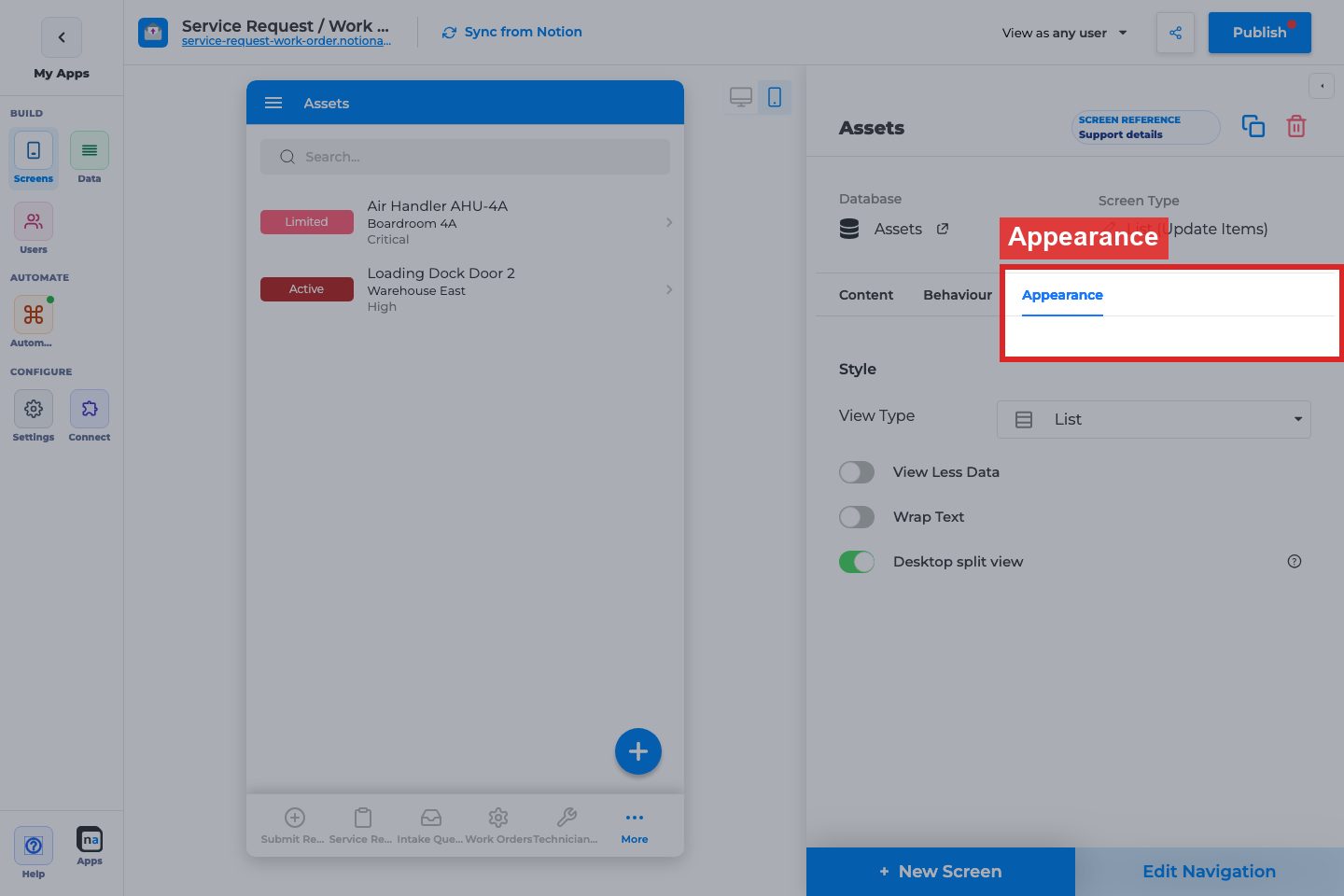Duplicate the Assets screen
Image resolution: width=1344 pixels, height=896 pixels.
point(1253,126)
